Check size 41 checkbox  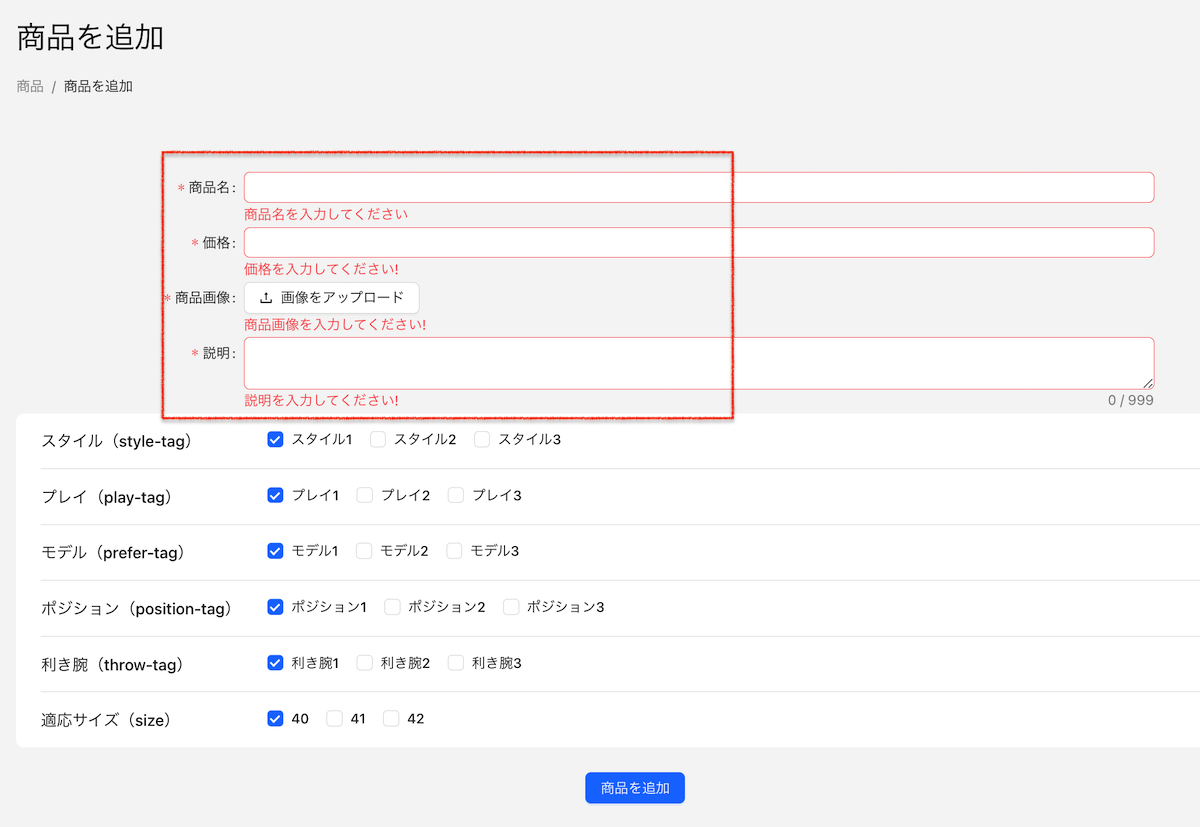335,719
